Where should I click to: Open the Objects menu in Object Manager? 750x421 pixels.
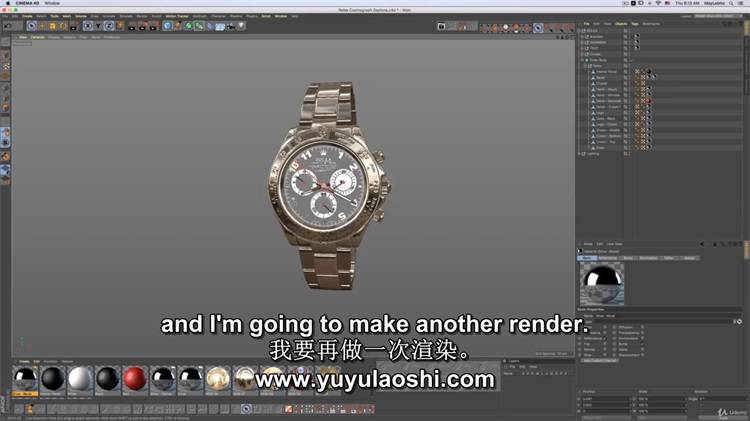coord(621,24)
